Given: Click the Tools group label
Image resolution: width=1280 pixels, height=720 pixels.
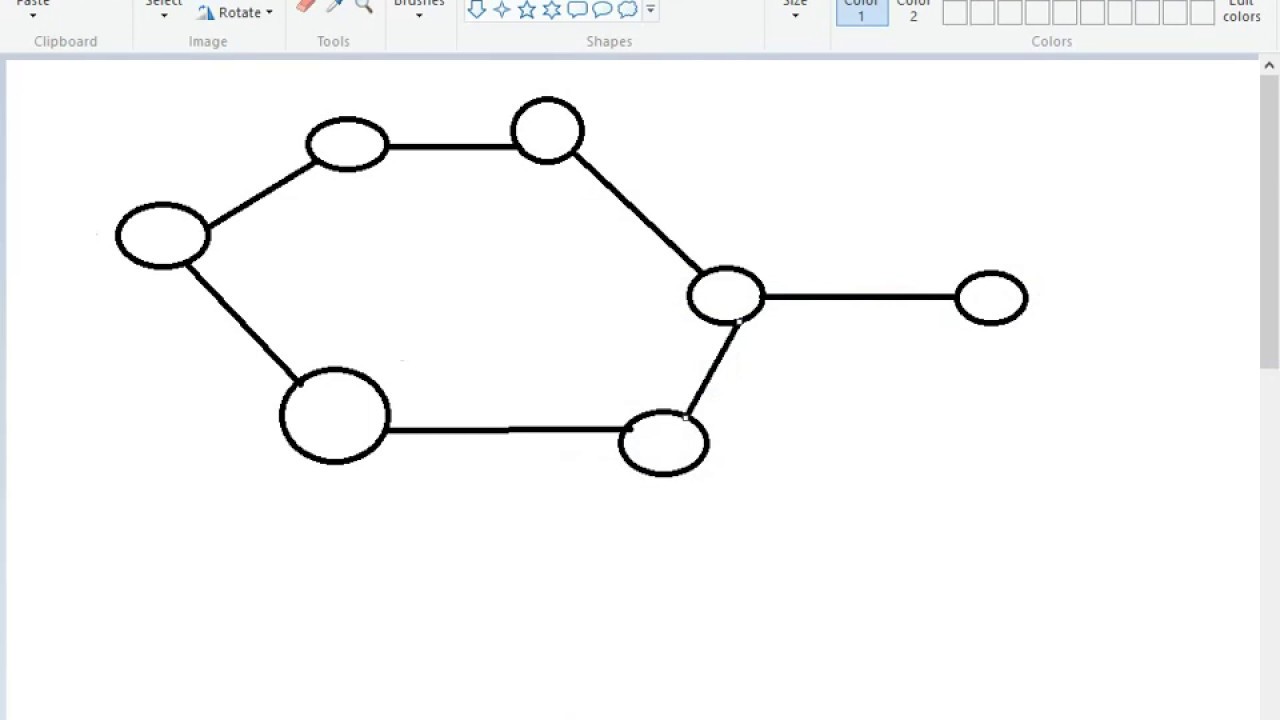Looking at the screenshot, I should (x=333, y=41).
